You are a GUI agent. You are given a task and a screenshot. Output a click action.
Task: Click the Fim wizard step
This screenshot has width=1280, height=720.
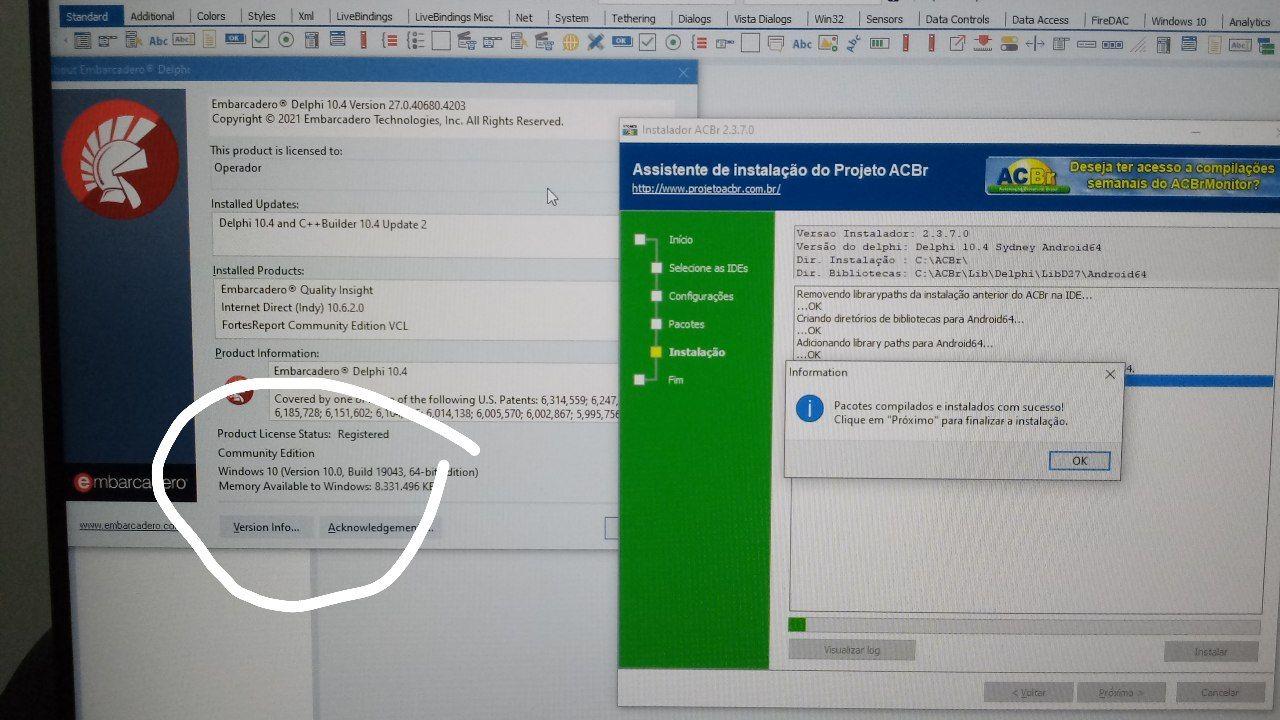[676, 380]
